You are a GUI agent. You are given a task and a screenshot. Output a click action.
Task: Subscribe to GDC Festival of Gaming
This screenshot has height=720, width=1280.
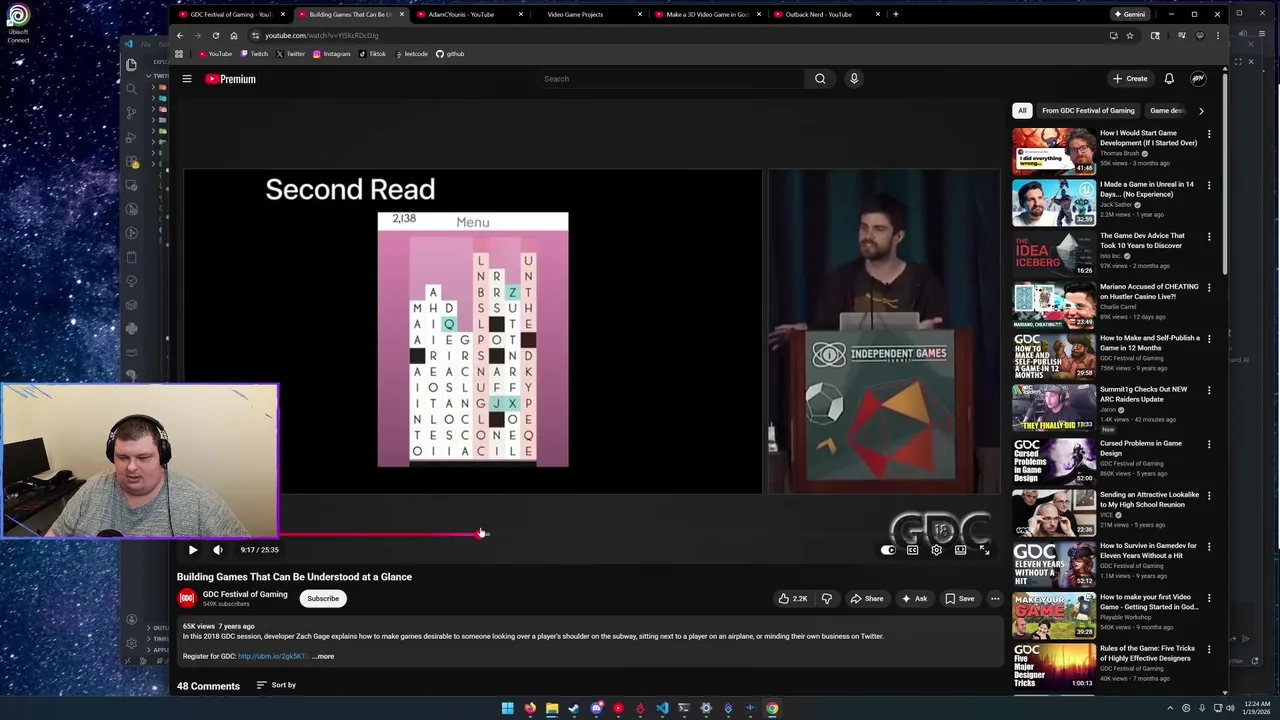pos(323,599)
